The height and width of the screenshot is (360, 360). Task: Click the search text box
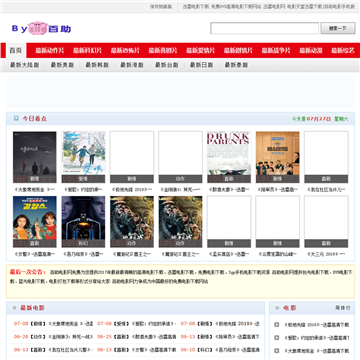point(264,28)
